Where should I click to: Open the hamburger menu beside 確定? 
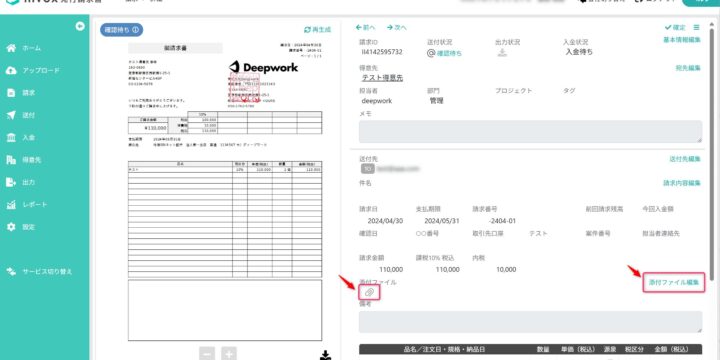(x=697, y=28)
